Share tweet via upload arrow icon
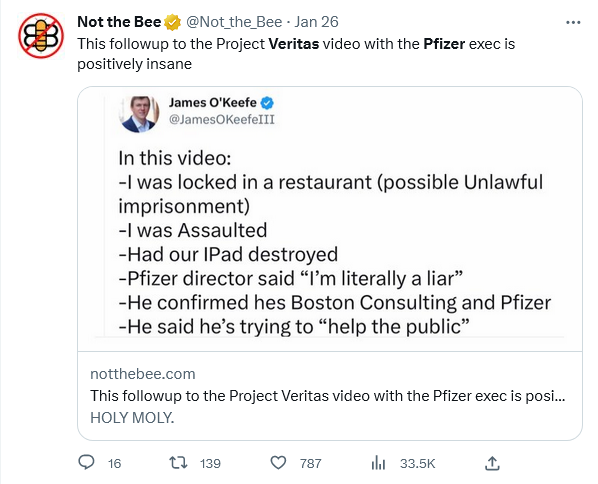 [492, 463]
